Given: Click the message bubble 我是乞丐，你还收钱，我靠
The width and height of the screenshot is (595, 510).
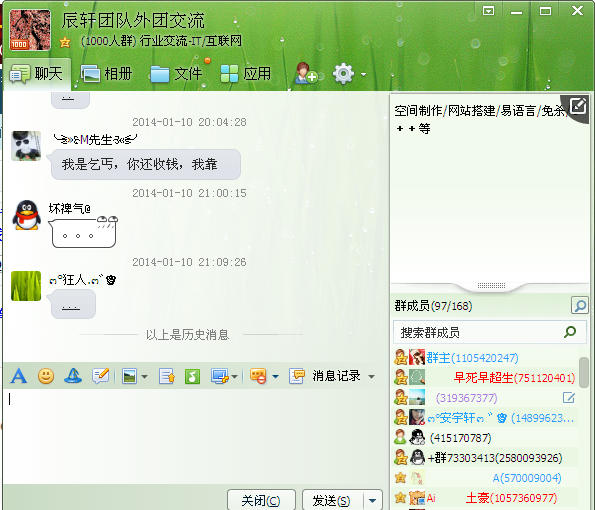Looking at the screenshot, I should pos(146,164).
